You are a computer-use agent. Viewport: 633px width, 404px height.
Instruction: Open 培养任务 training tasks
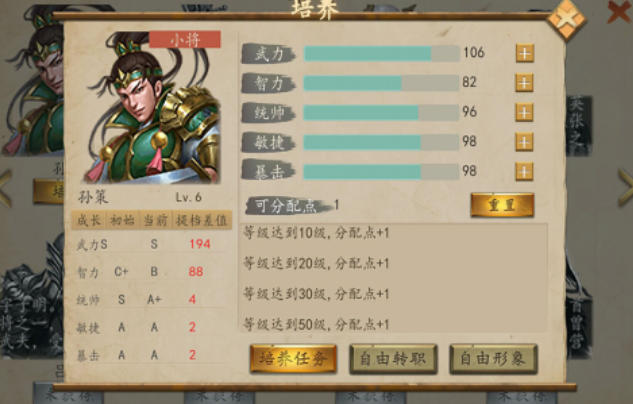click(293, 358)
